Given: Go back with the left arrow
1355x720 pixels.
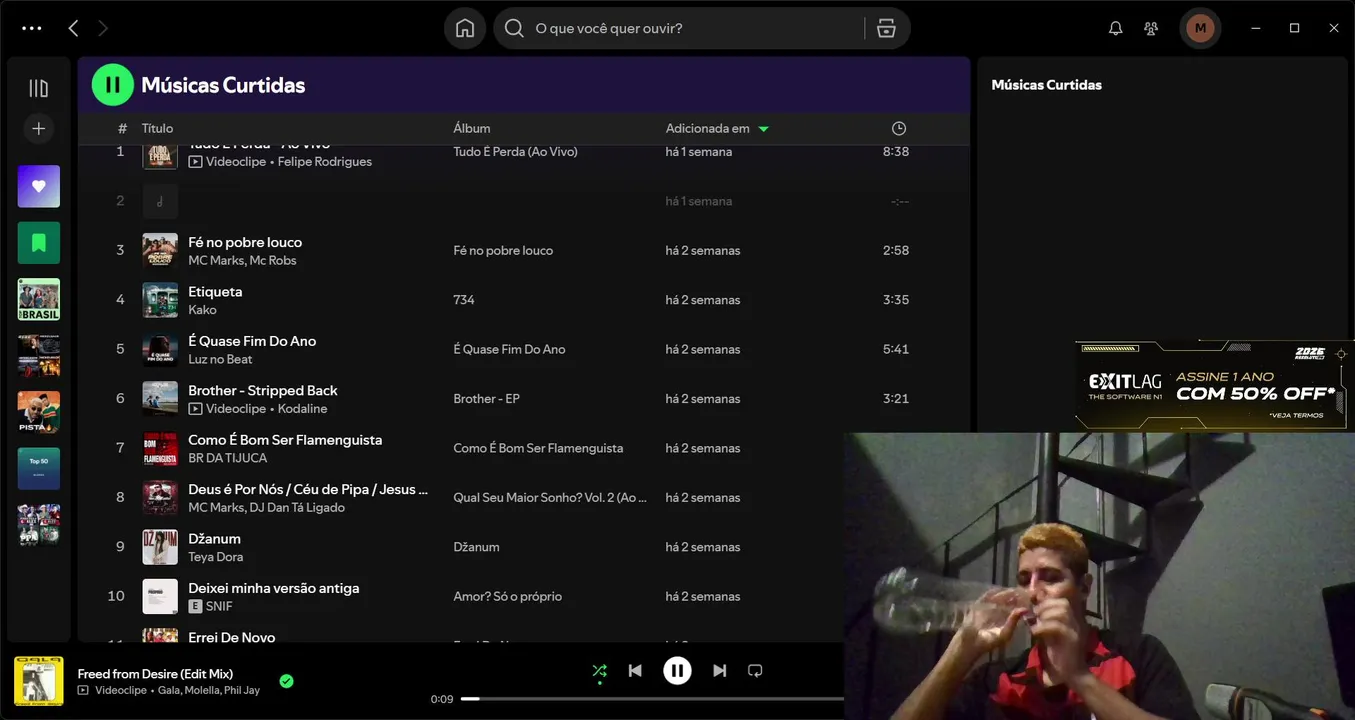Looking at the screenshot, I should tap(73, 28).
